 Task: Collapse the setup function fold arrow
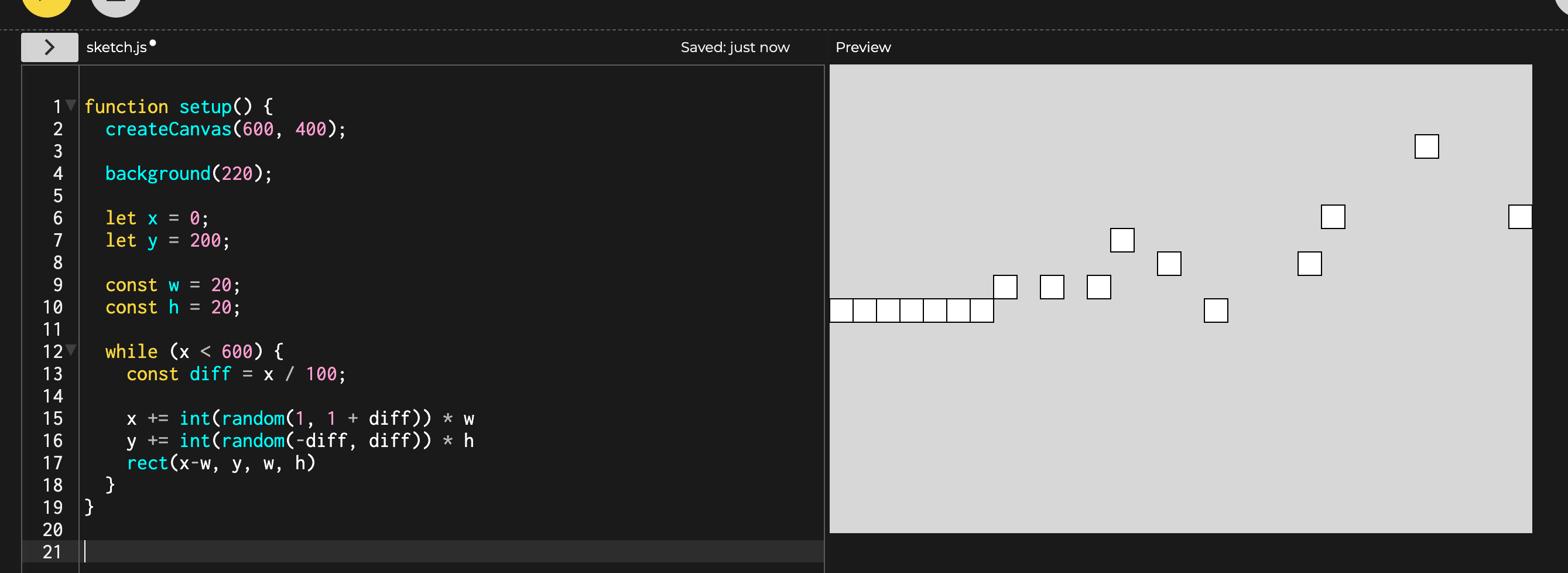[x=71, y=105]
